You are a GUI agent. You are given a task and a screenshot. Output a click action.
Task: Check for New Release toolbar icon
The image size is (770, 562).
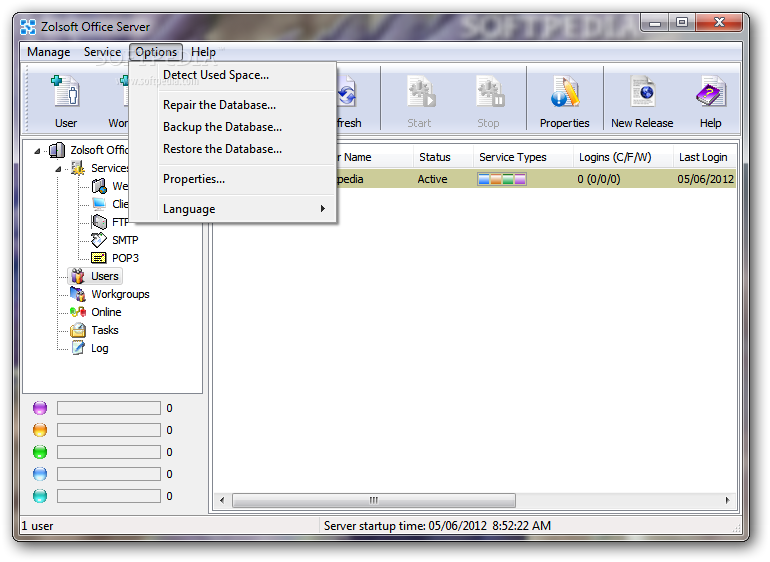[x=642, y=92]
